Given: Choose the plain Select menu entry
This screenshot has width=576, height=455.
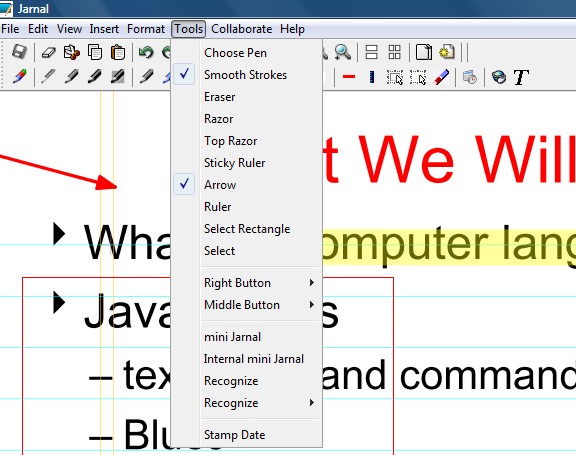Looking at the screenshot, I should pos(245,250).
